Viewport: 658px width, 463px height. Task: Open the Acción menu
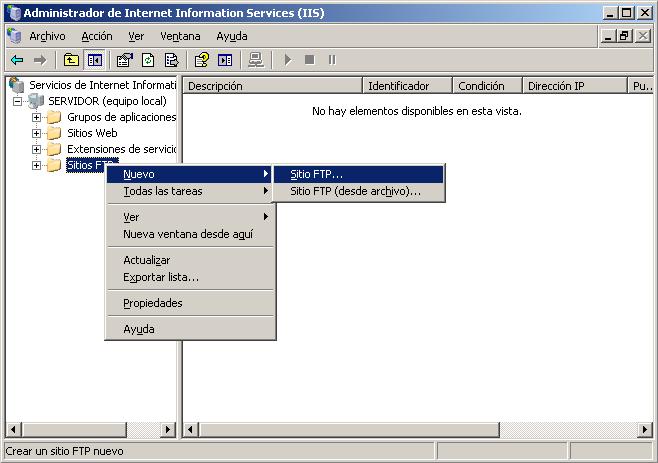tap(97, 37)
